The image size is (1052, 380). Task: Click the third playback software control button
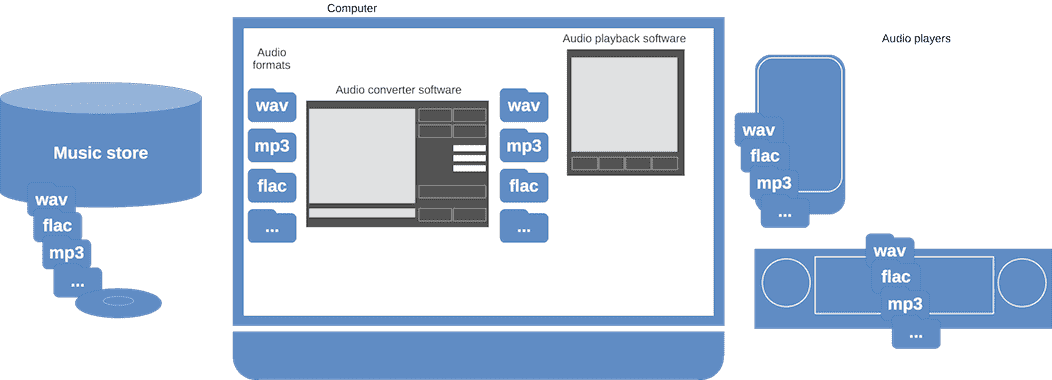point(638,163)
